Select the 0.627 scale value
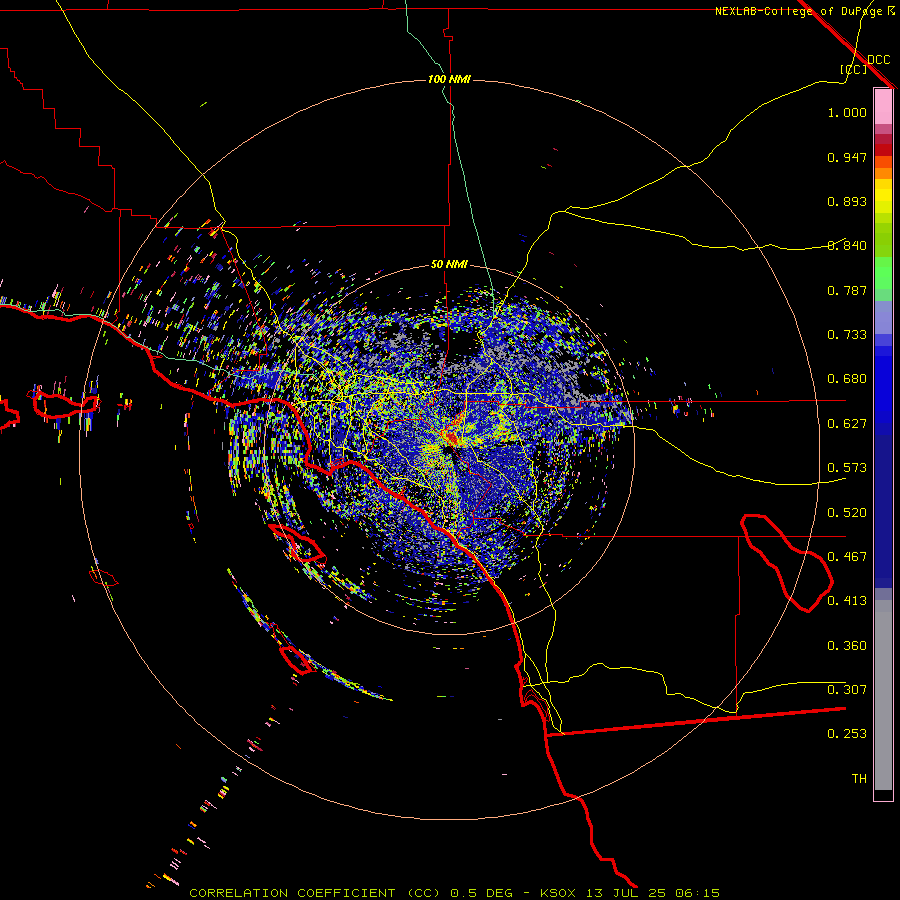Viewport: 900px width, 900px height. (x=847, y=424)
